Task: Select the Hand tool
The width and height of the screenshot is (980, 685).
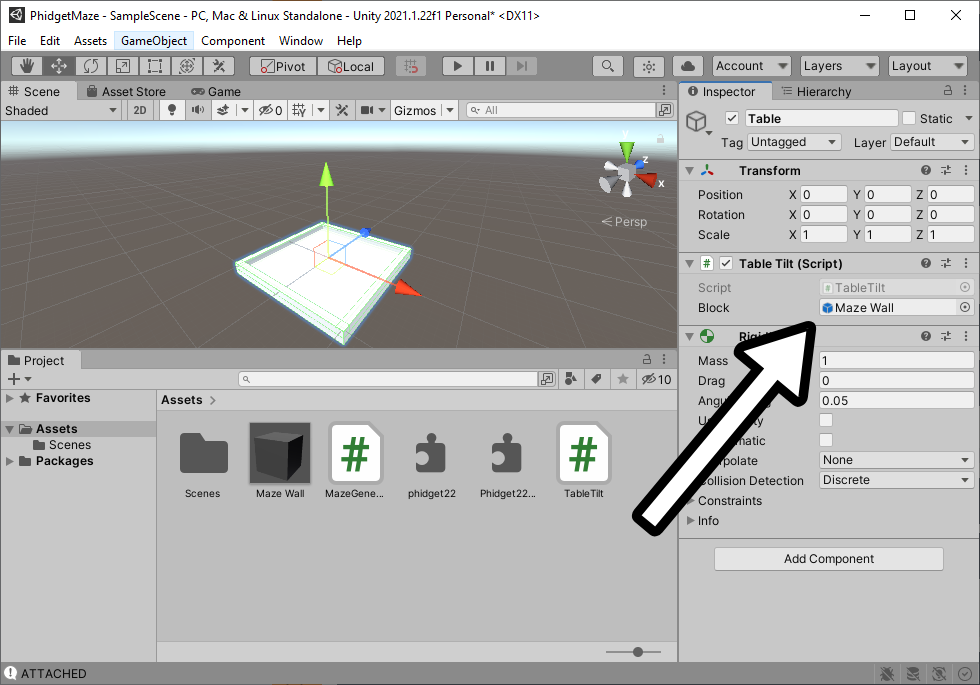Action: click(x=27, y=66)
